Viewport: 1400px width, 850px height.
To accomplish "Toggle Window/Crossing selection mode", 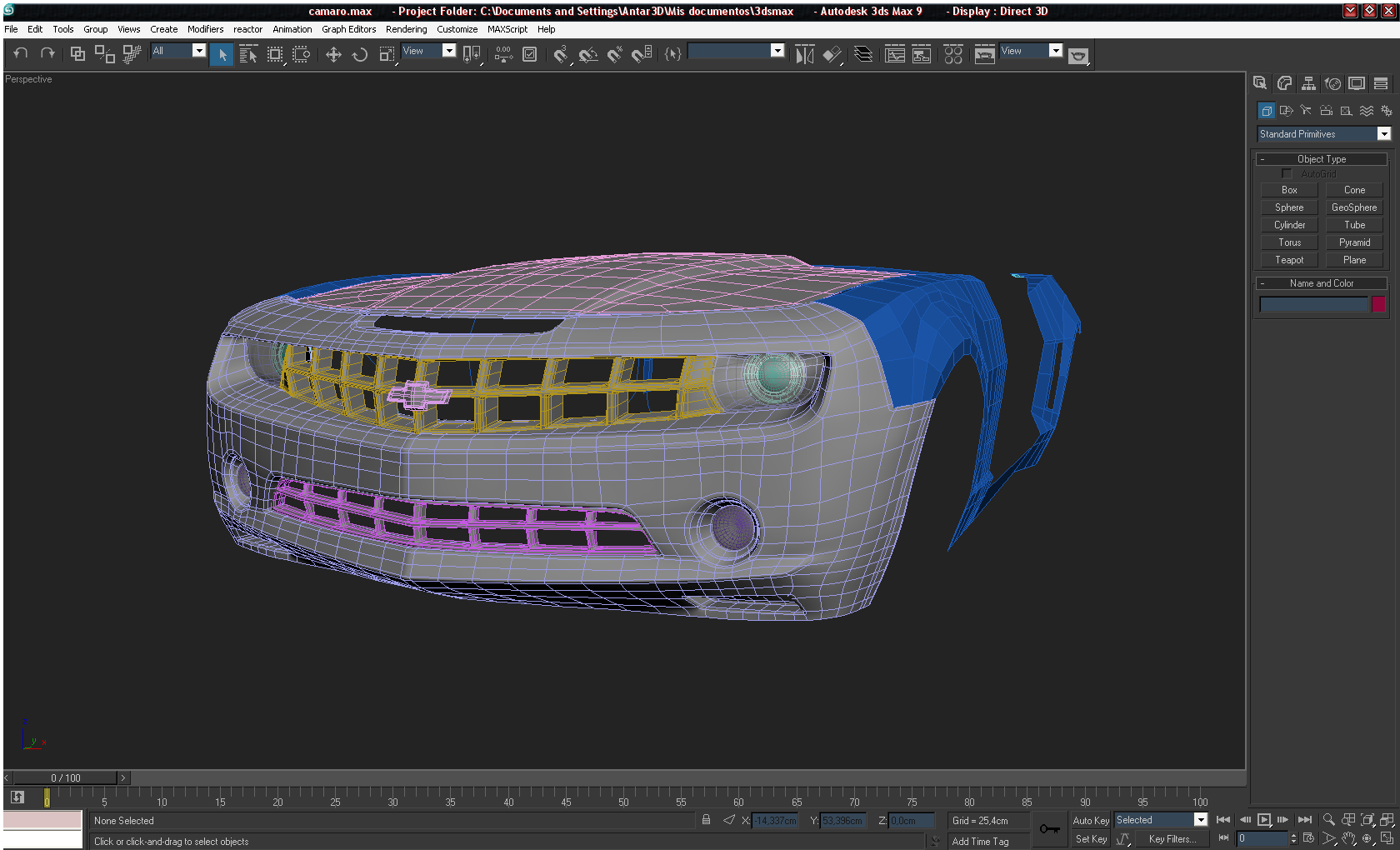I will (302, 54).
